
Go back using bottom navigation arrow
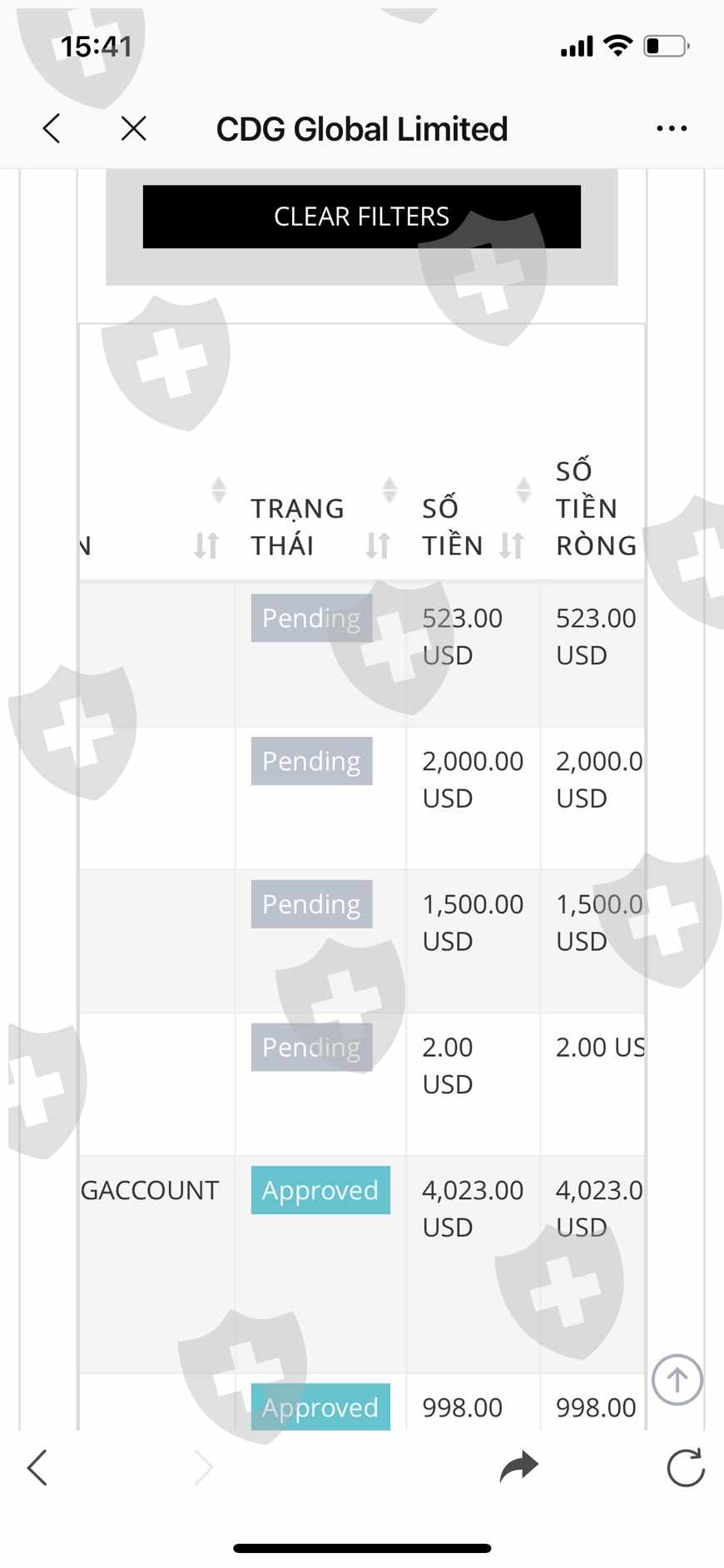pos(37,1467)
